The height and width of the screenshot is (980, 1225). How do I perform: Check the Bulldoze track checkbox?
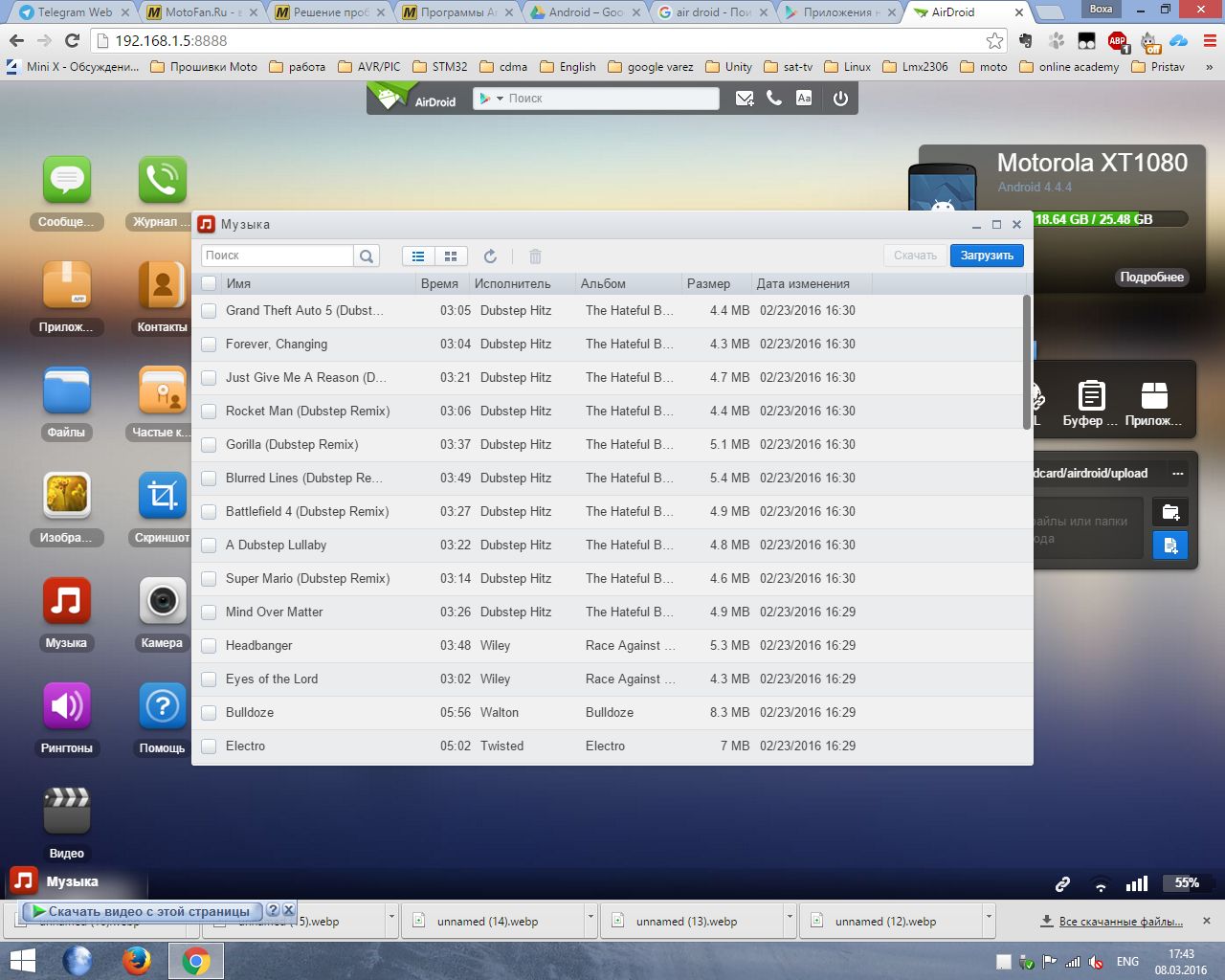point(209,713)
